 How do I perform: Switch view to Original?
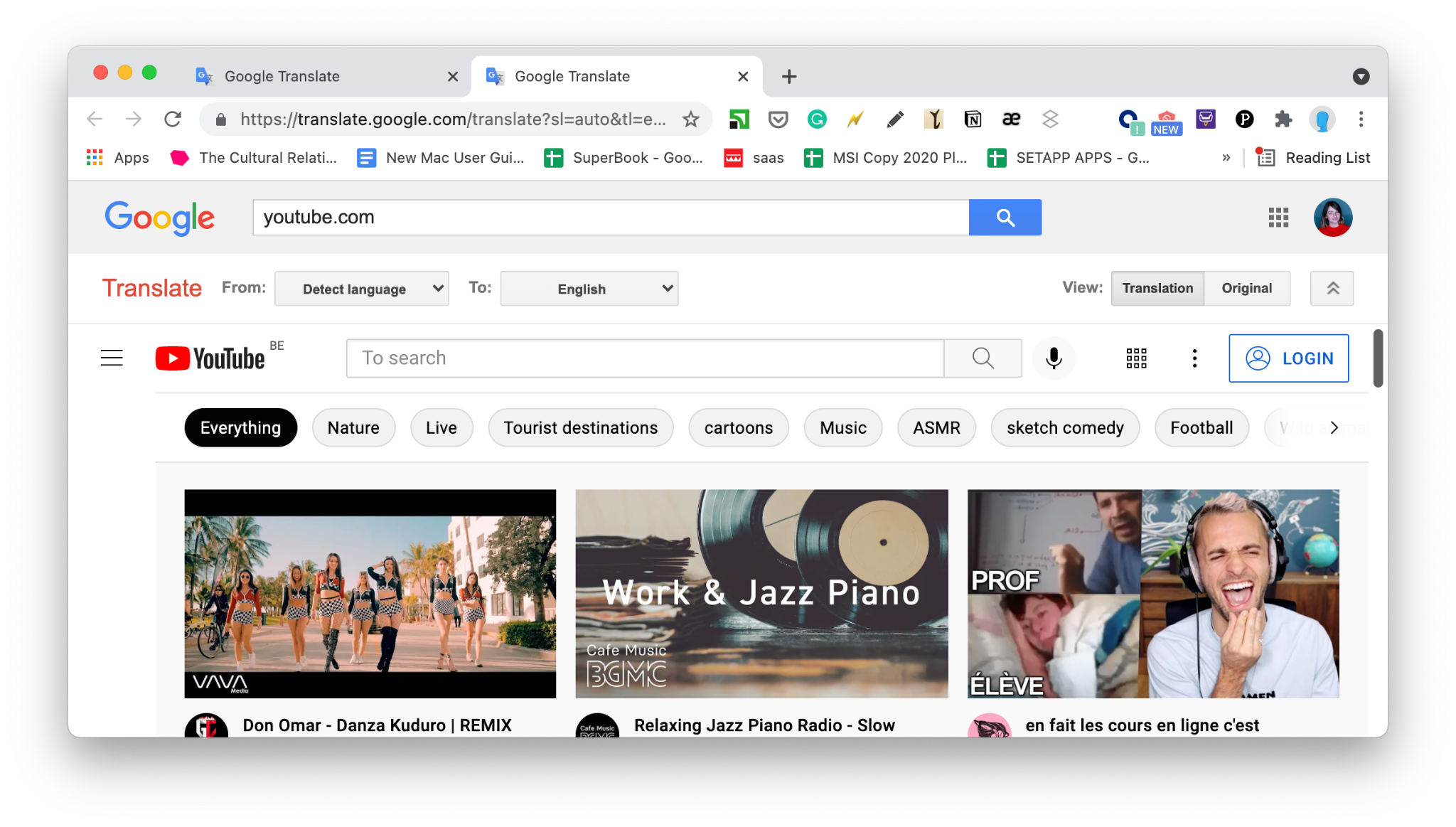(x=1247, y=288)
